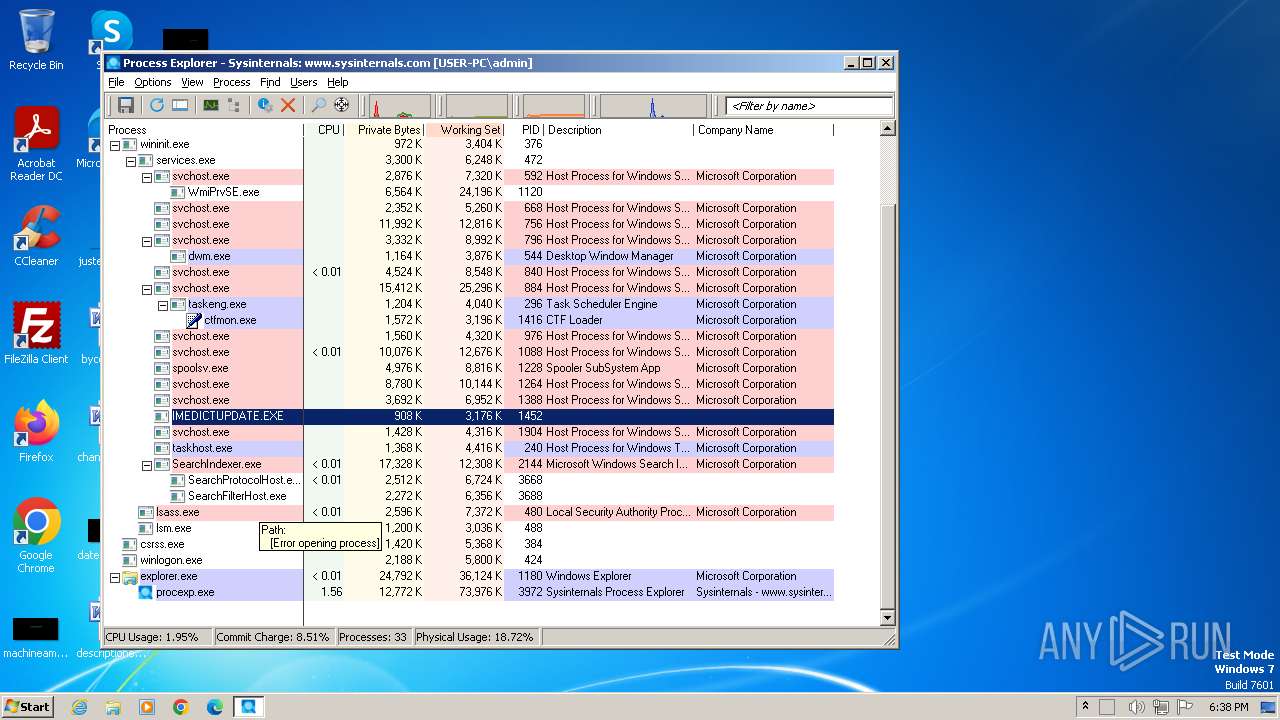Select the spoolsv.exe process row
The width and height of the screenshot is (1280, 720).
tap(469, 368)
